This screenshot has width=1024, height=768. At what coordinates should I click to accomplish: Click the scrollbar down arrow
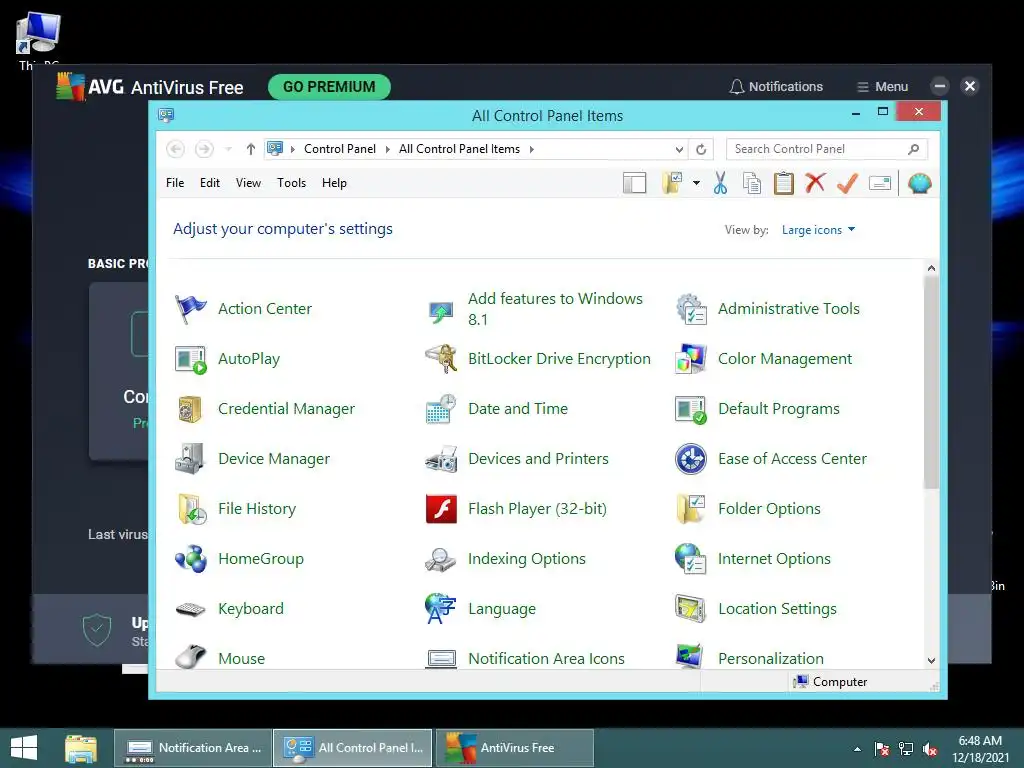coord(931,661)
